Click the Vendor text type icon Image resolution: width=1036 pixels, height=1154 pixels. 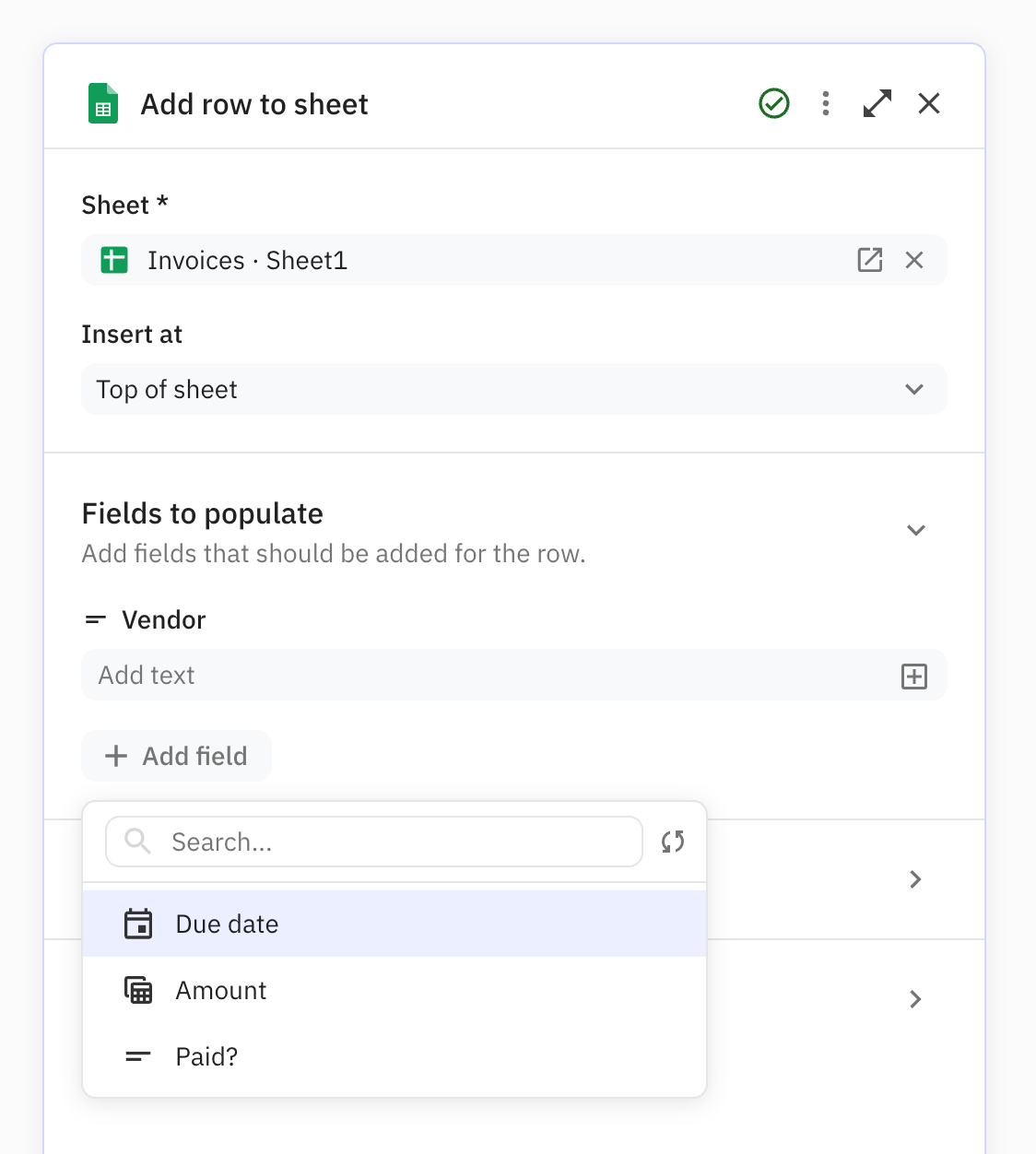tap(96, 620)
